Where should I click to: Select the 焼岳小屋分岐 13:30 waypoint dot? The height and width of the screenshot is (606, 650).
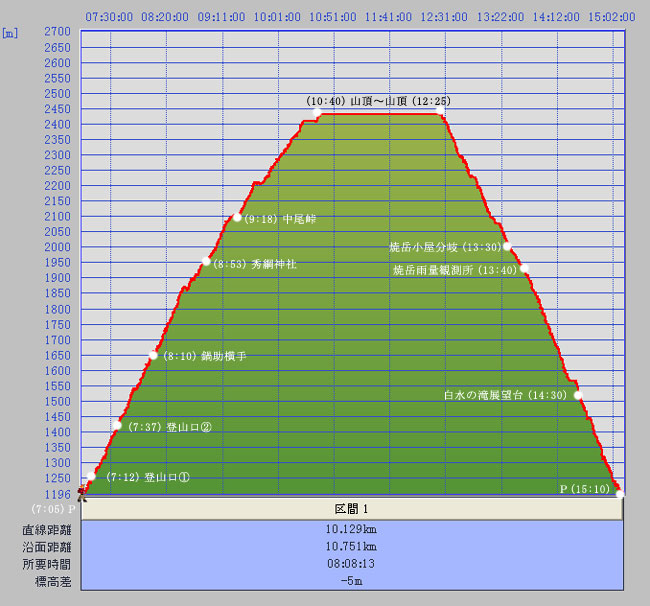click(x=507, y=246)
